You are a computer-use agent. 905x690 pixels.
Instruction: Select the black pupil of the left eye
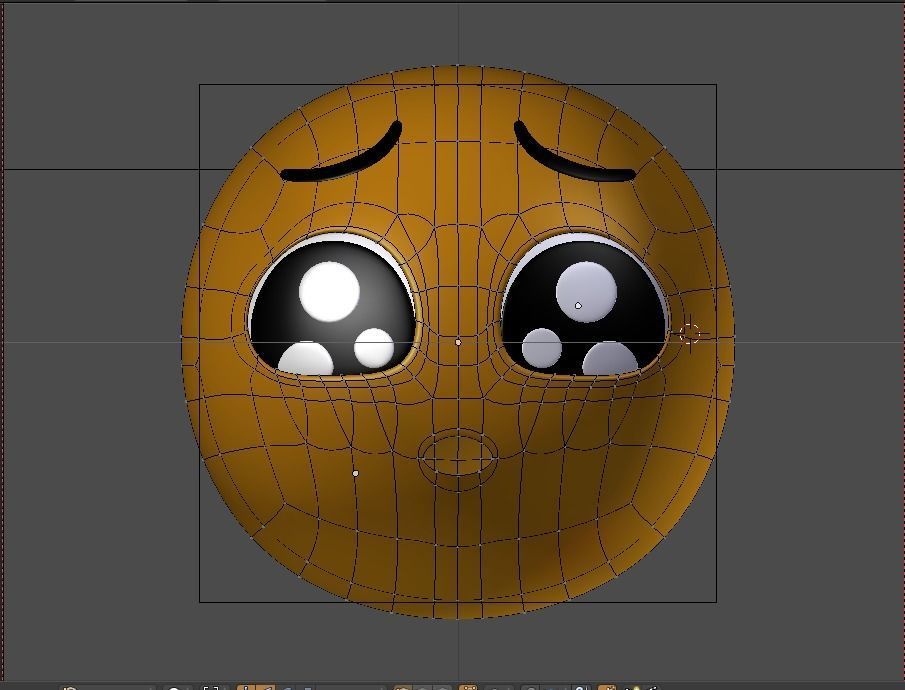[x=333, y=308]
